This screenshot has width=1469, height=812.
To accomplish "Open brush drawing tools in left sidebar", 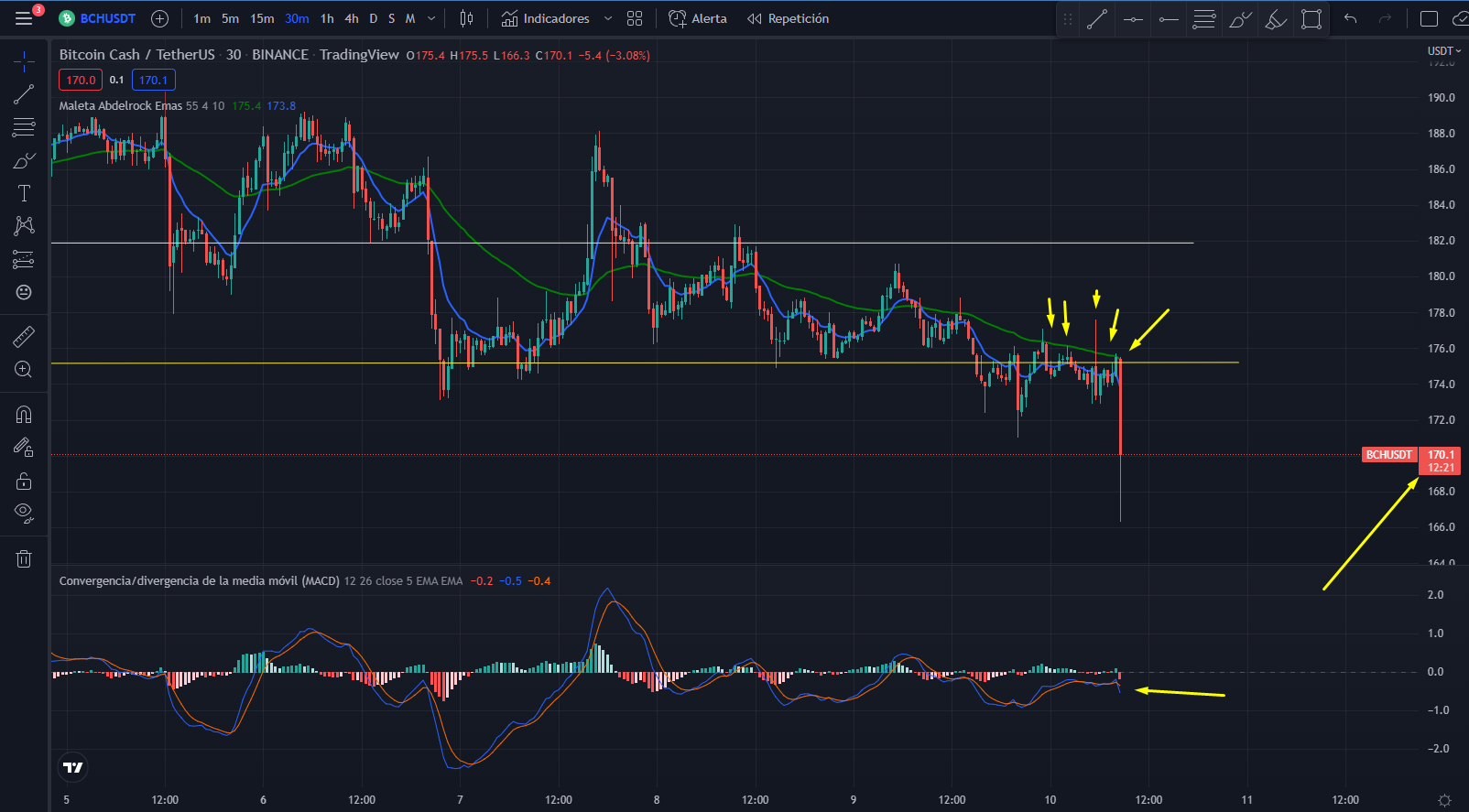I will 24,160.
